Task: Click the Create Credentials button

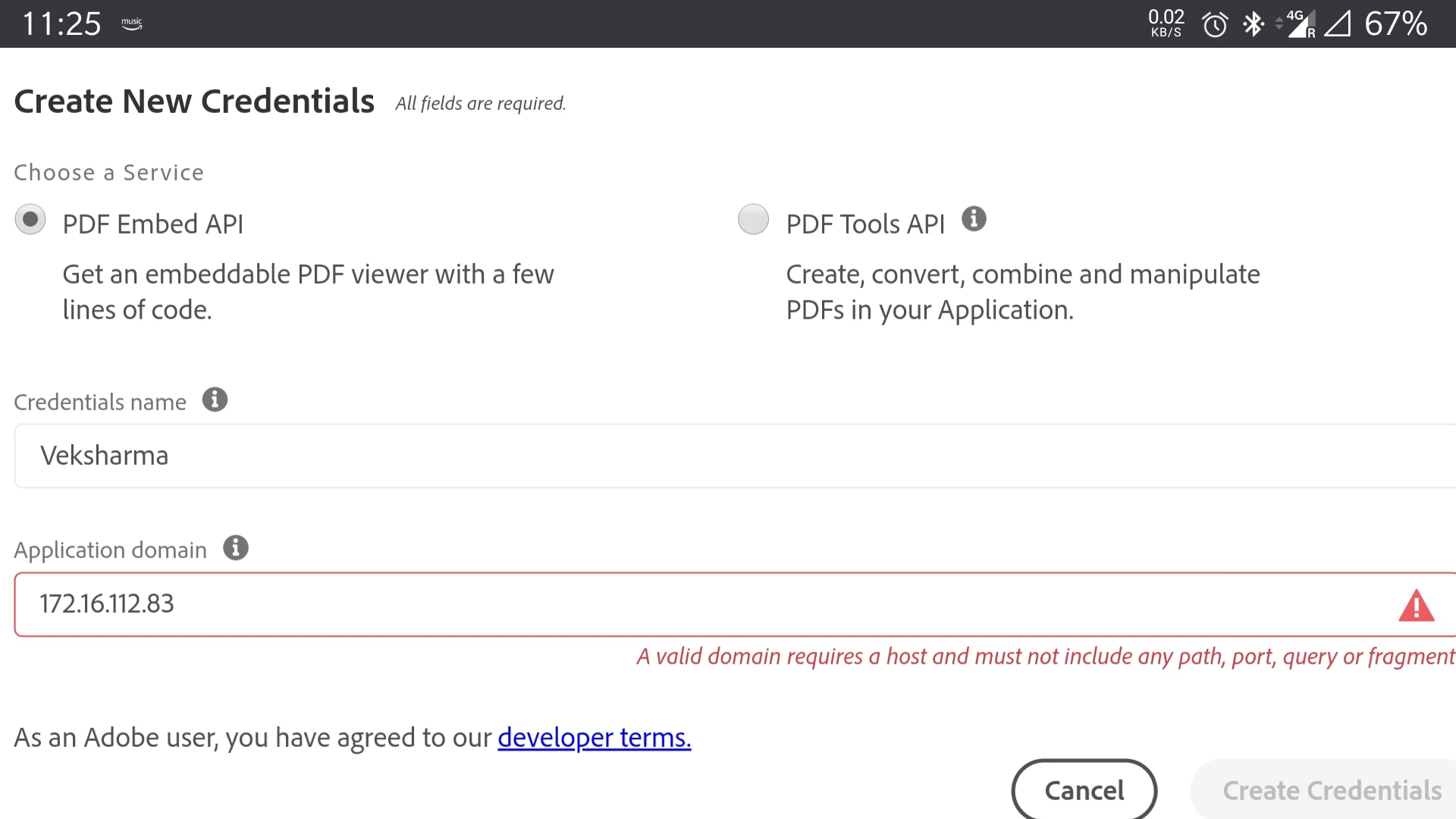Action: point(1331,790)
